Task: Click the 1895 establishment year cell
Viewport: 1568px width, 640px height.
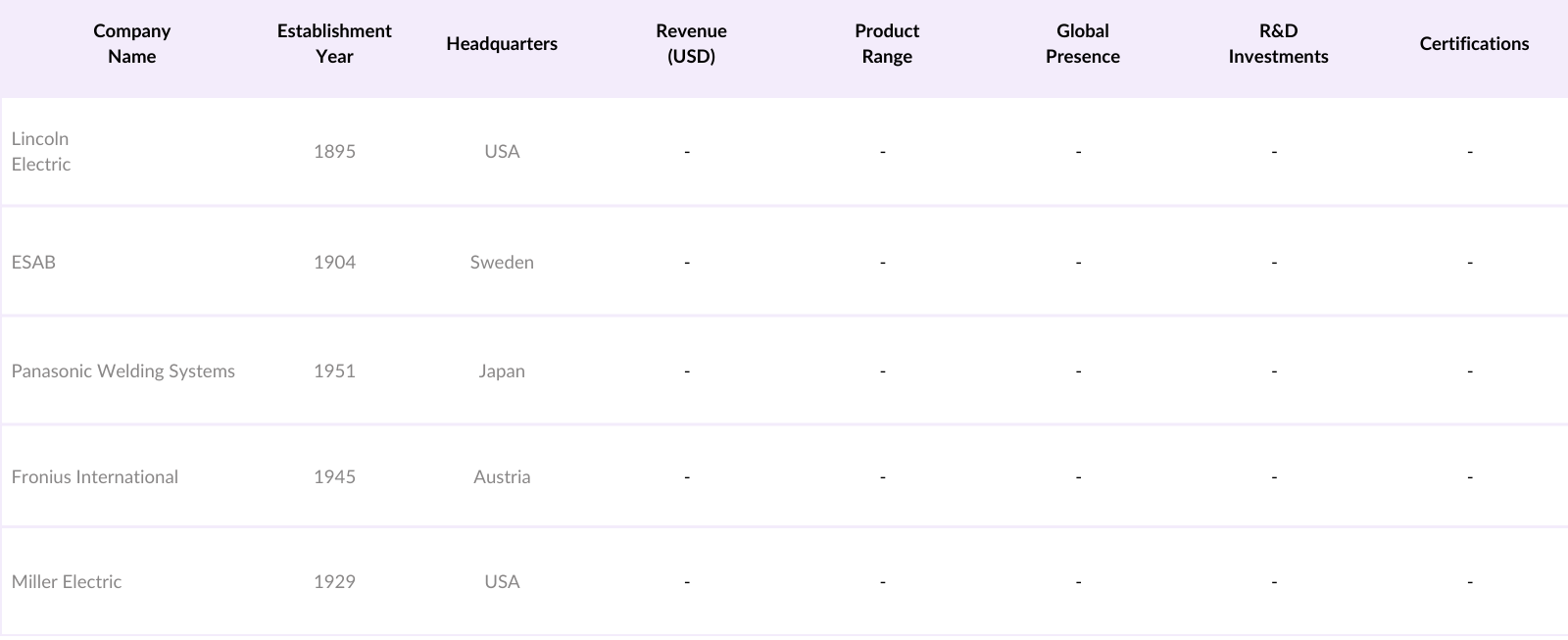Action: (x=334, y=152)
